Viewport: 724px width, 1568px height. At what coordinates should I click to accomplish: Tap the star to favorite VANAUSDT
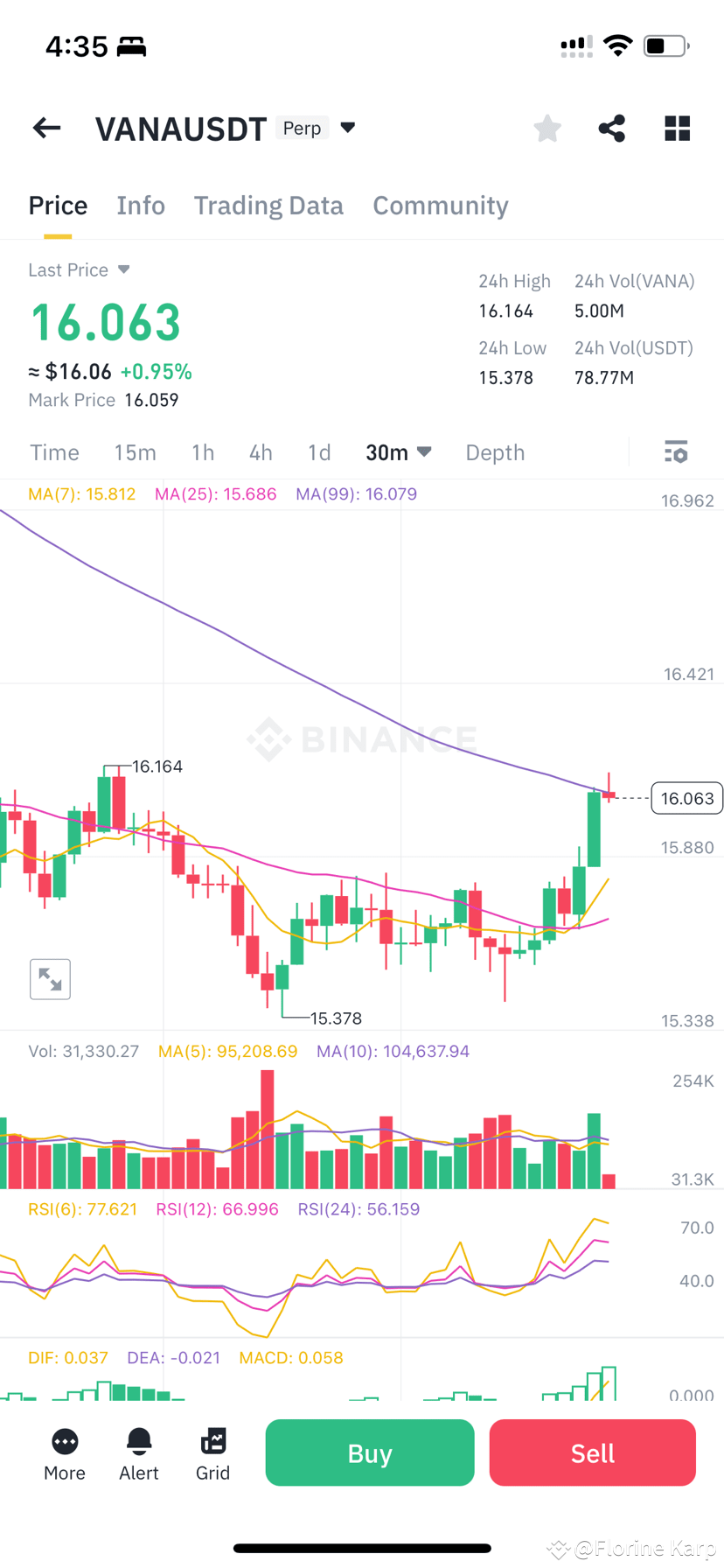coord(546,128)
